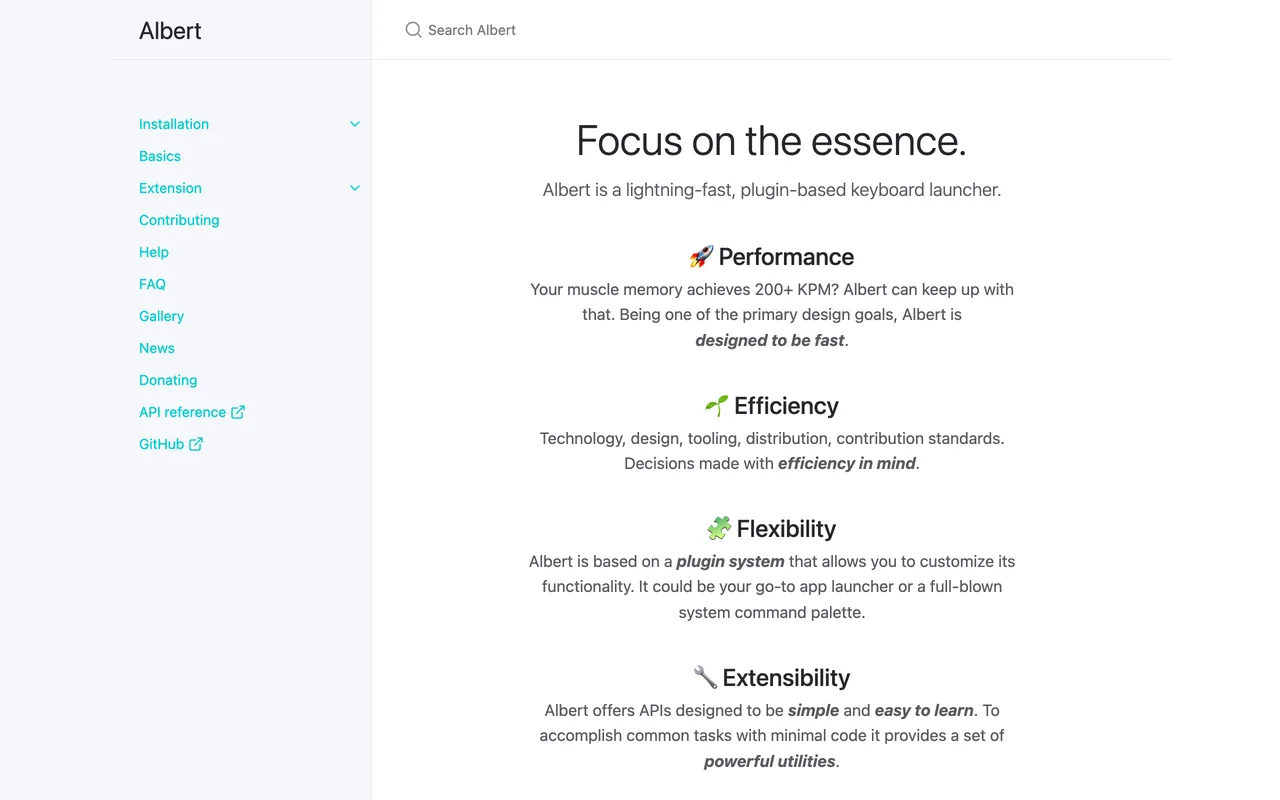Expand the Extension section chevron
This screenshot has width=1280, height=800.
[355, 188]
